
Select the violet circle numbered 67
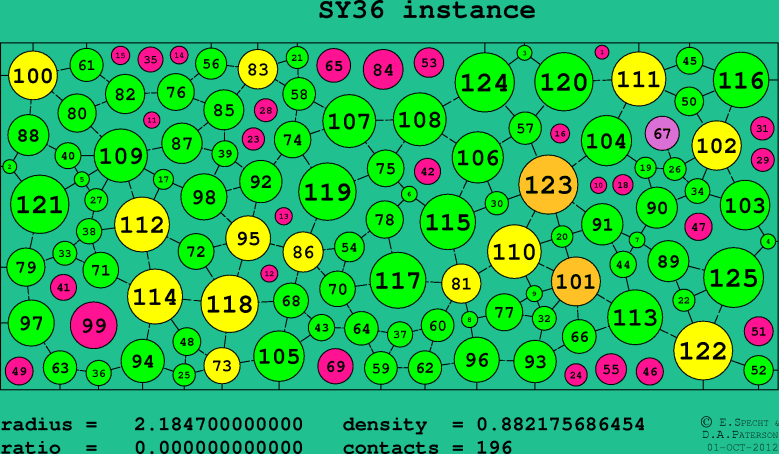(662, 134)
